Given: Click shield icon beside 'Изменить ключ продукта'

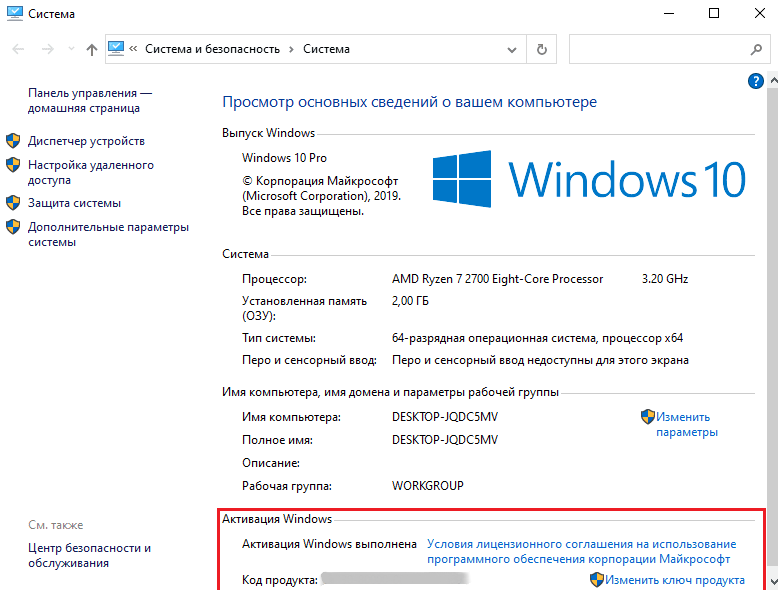Looking at the screenshot, I should pos(596,580).
